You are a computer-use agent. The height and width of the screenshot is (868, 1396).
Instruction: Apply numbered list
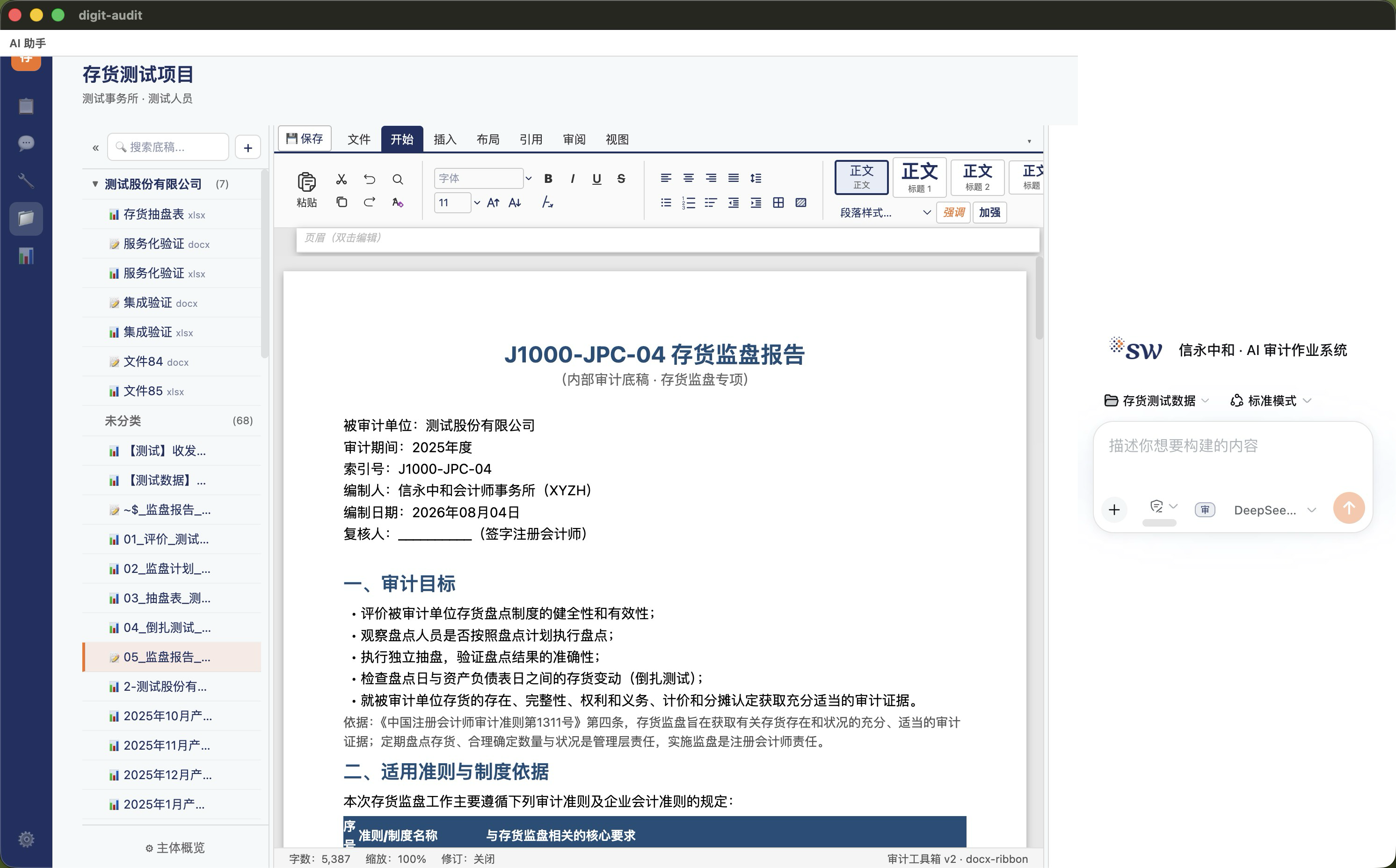pos(688,202)
